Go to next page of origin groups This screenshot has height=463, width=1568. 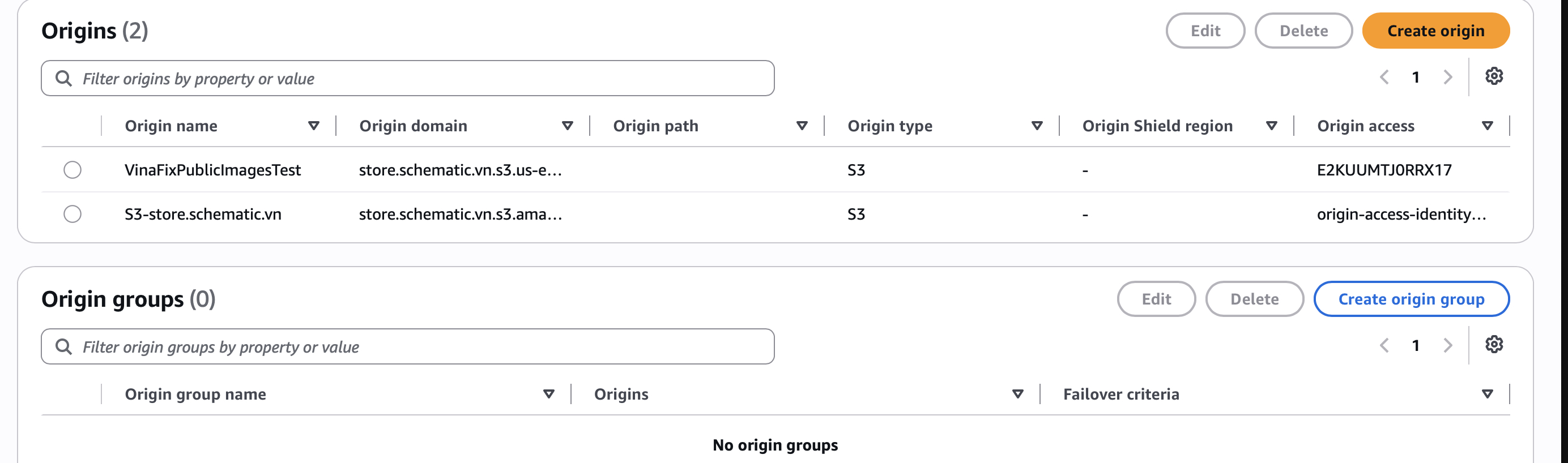click(1447, 346)
